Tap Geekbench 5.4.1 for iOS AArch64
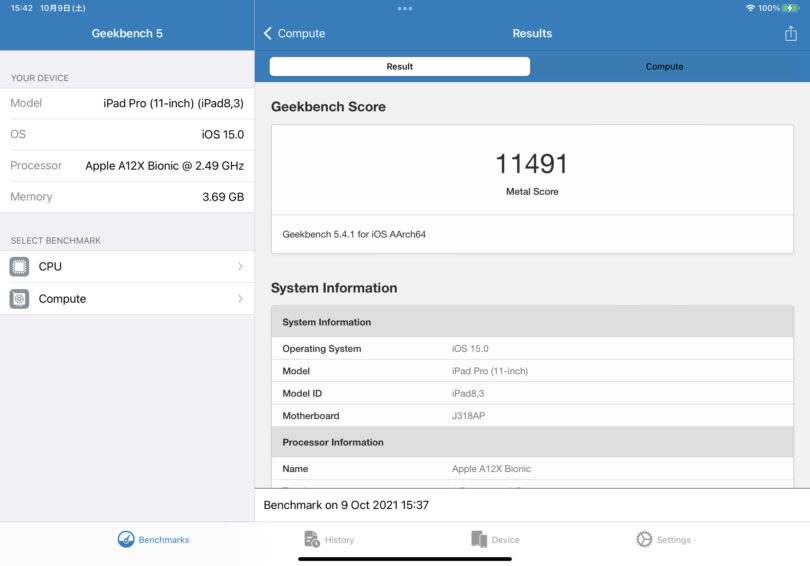The height and width of the screenshot is (566, 810). 354,234
